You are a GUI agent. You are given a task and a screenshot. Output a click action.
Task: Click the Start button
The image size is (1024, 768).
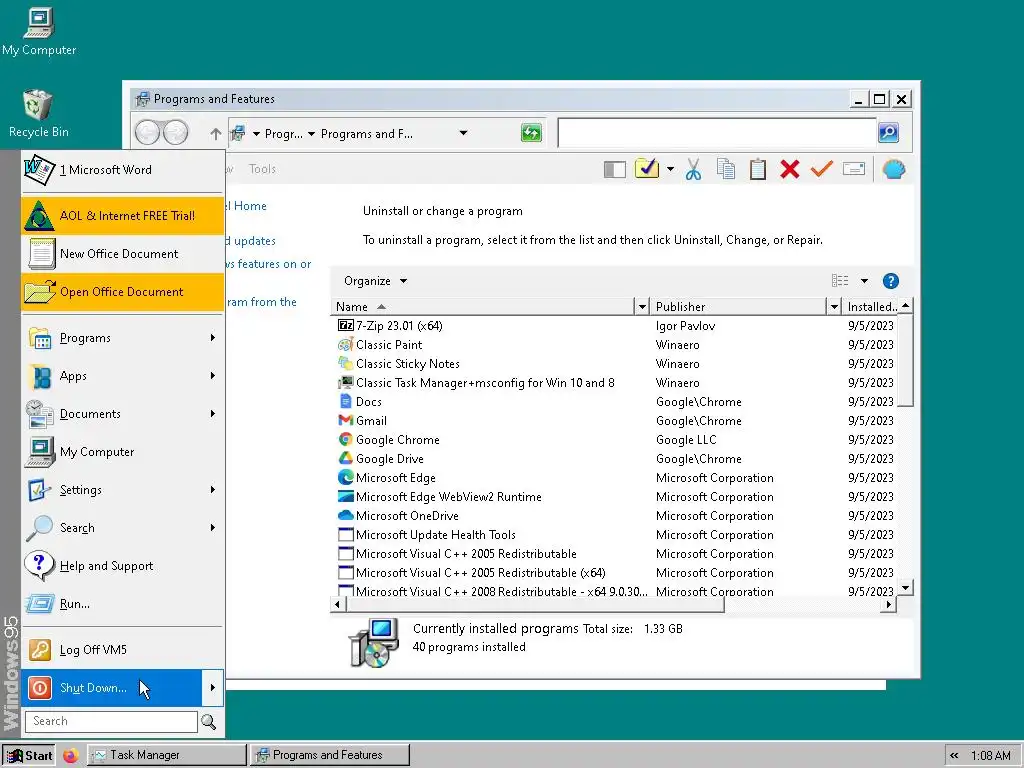coord(28,755)
